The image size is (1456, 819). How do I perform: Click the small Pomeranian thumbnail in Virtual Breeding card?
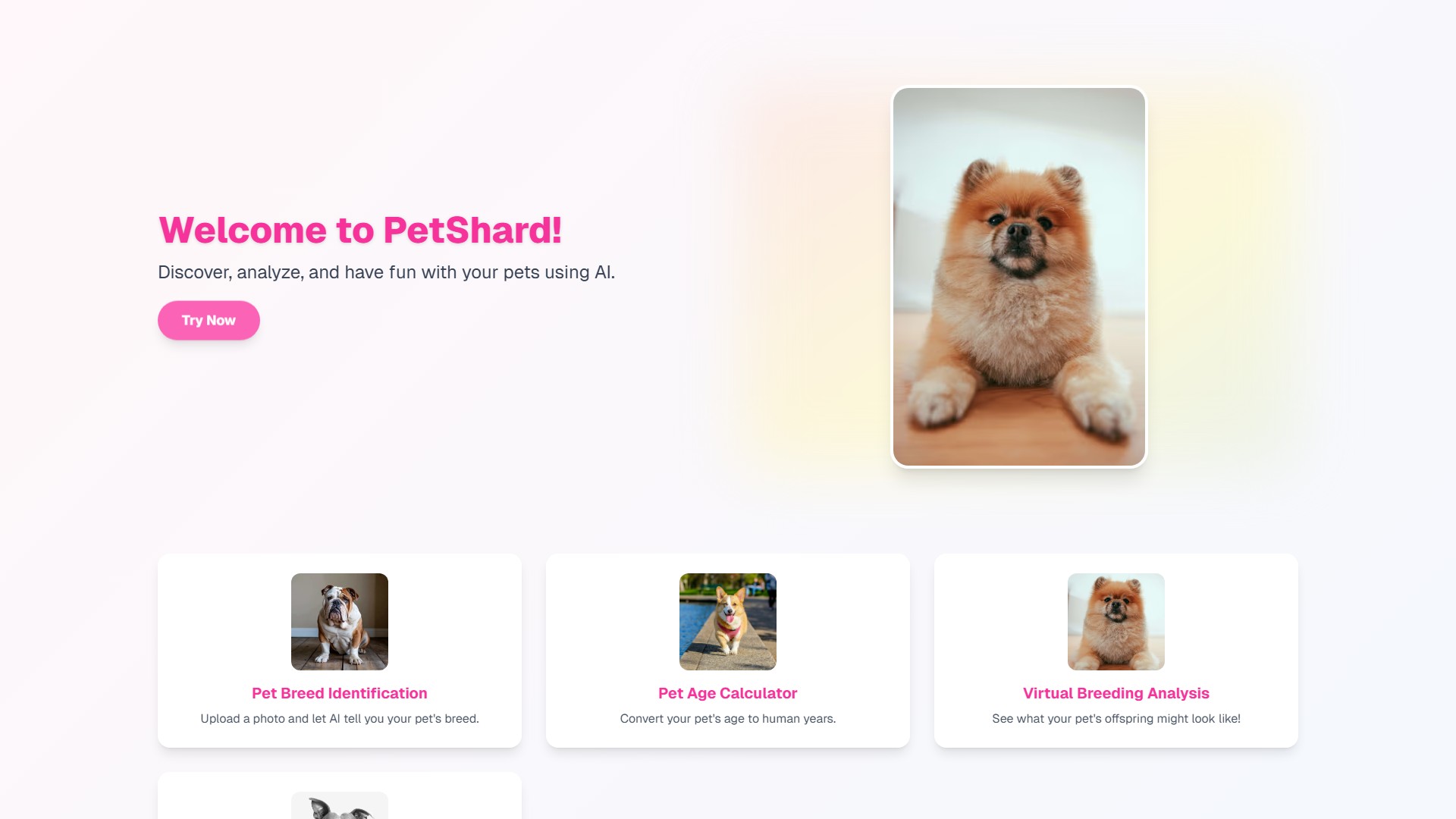pos(1116,622)
